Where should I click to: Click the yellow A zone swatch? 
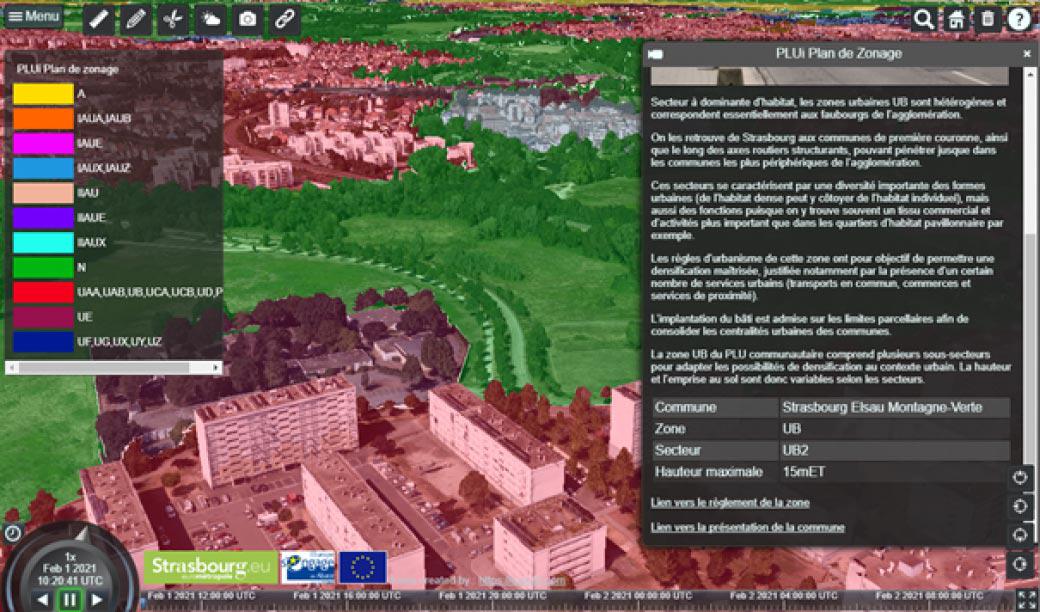pos(43,94)
